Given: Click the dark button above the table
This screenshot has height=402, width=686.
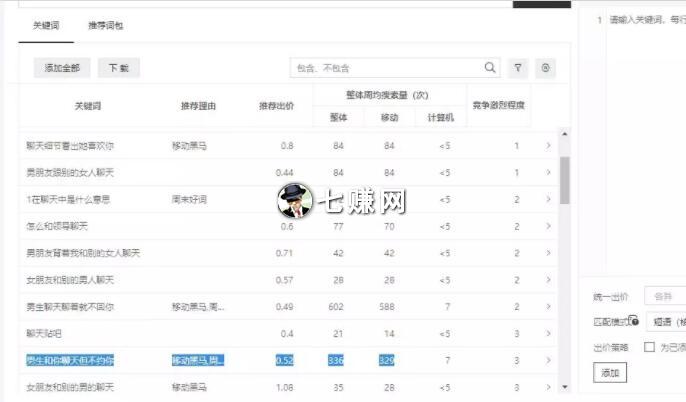Looking at the screenshot, I should point(542,4).
